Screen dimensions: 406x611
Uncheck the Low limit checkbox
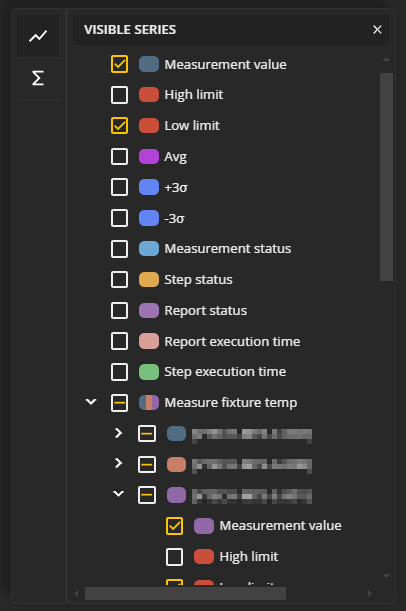[119, 125]
